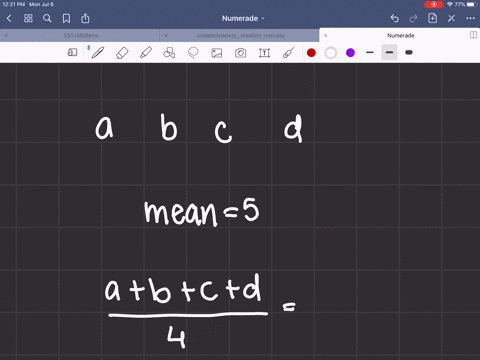Select the Shapes tool
Viewport: 480px width, 360px height.
(x=169, y=53)
